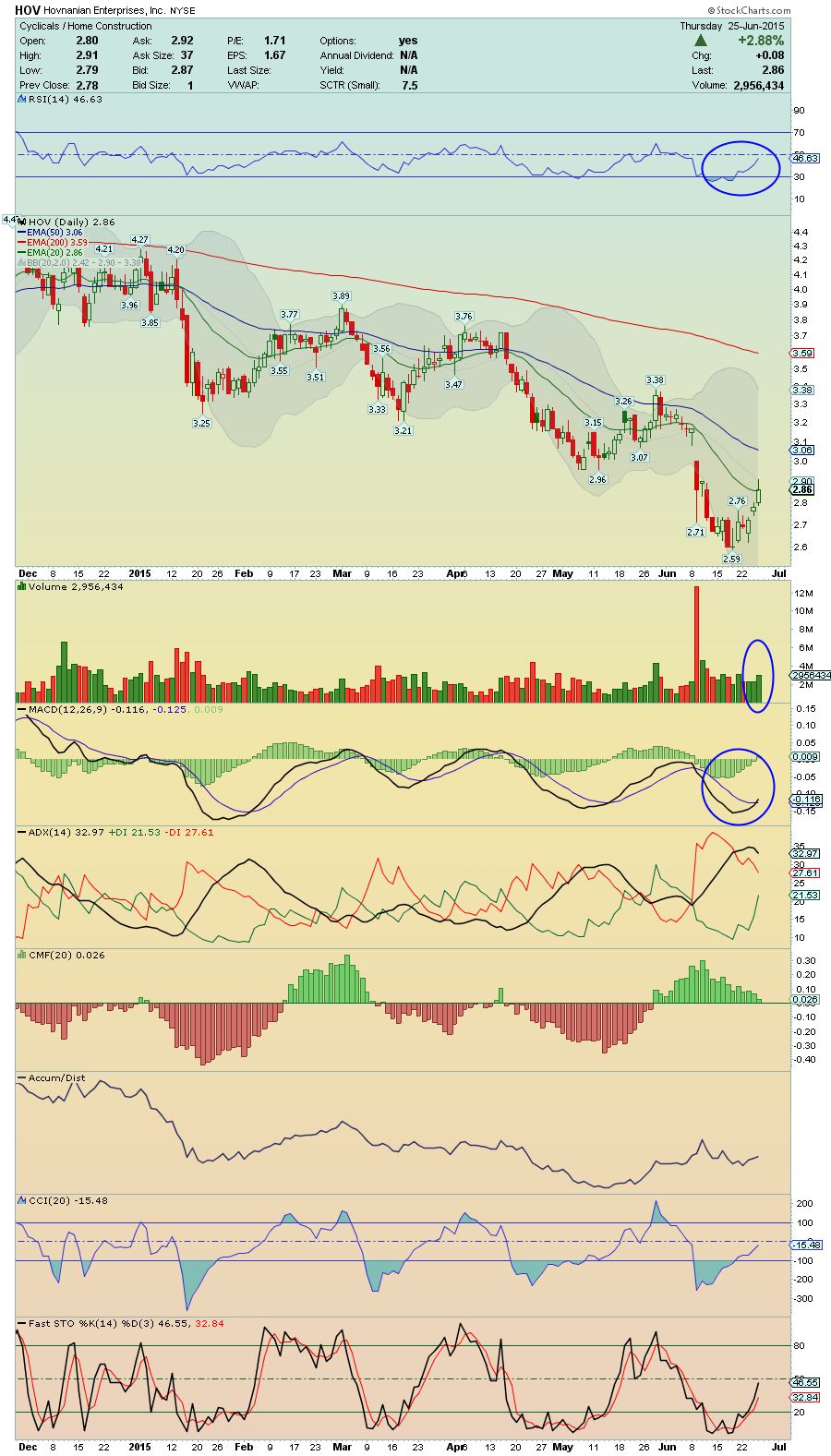
Task: Click the SCTR (Small) value '7.5'
Action: (x=410, y=85)
